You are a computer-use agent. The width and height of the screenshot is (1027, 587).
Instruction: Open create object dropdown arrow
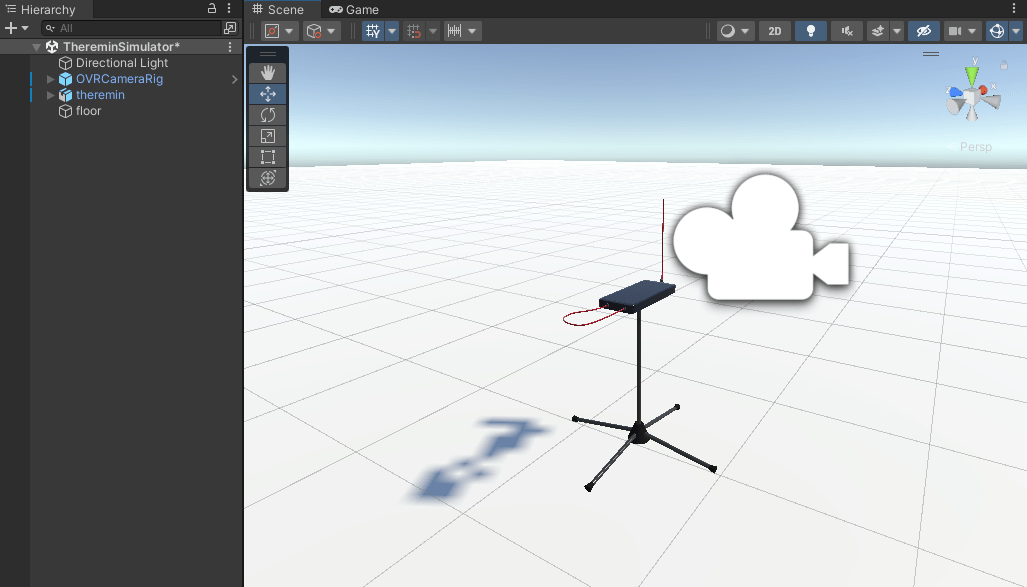25,28
